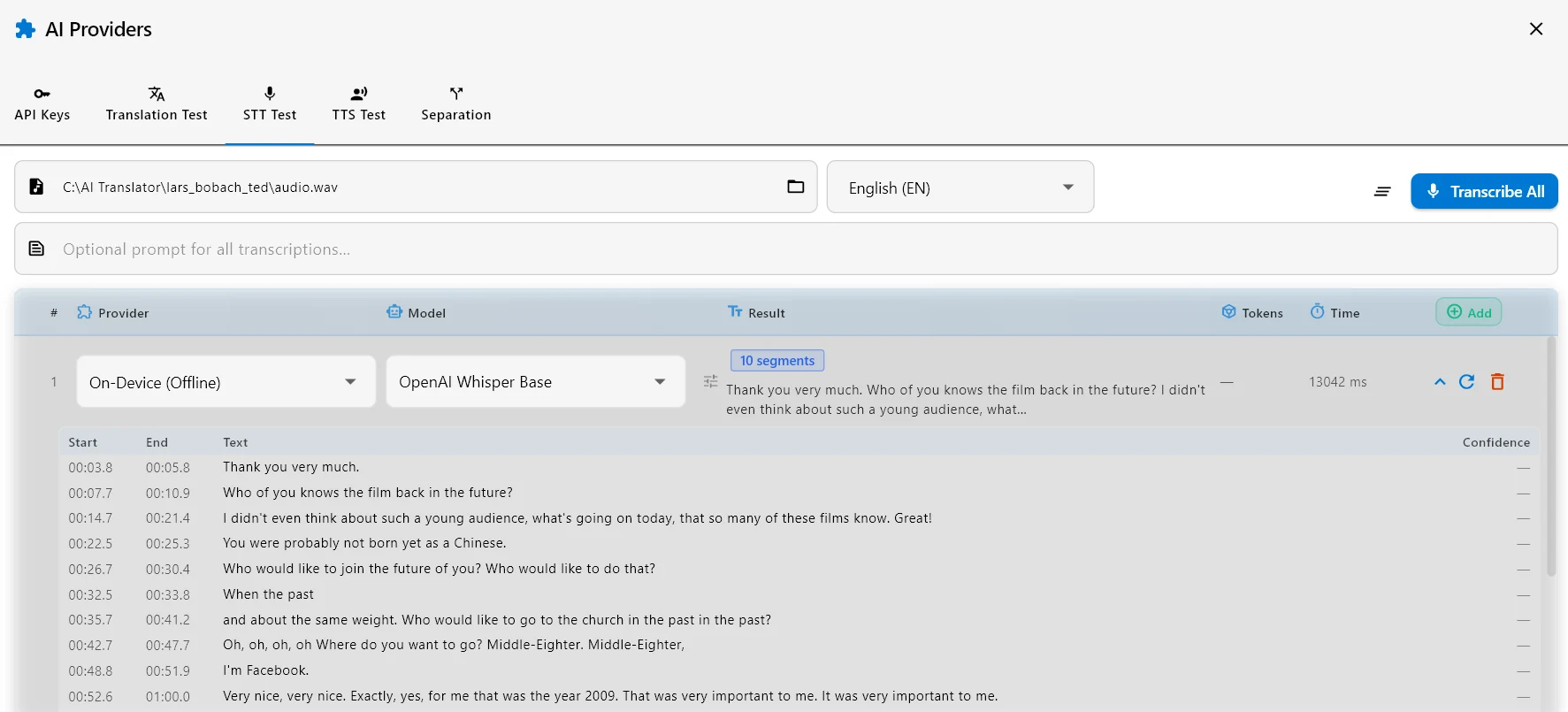Click the 13042 ms time value
The width and height of the screenshot is (1568, 712).
tap(1338, 382)
